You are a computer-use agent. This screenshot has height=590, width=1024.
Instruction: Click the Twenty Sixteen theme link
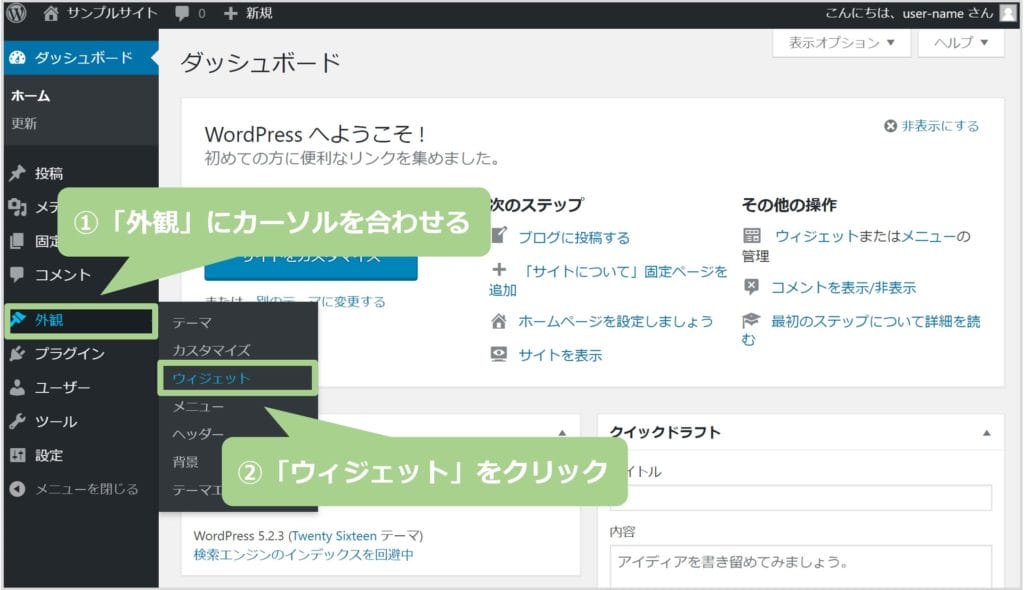click(x=334, y=536)
